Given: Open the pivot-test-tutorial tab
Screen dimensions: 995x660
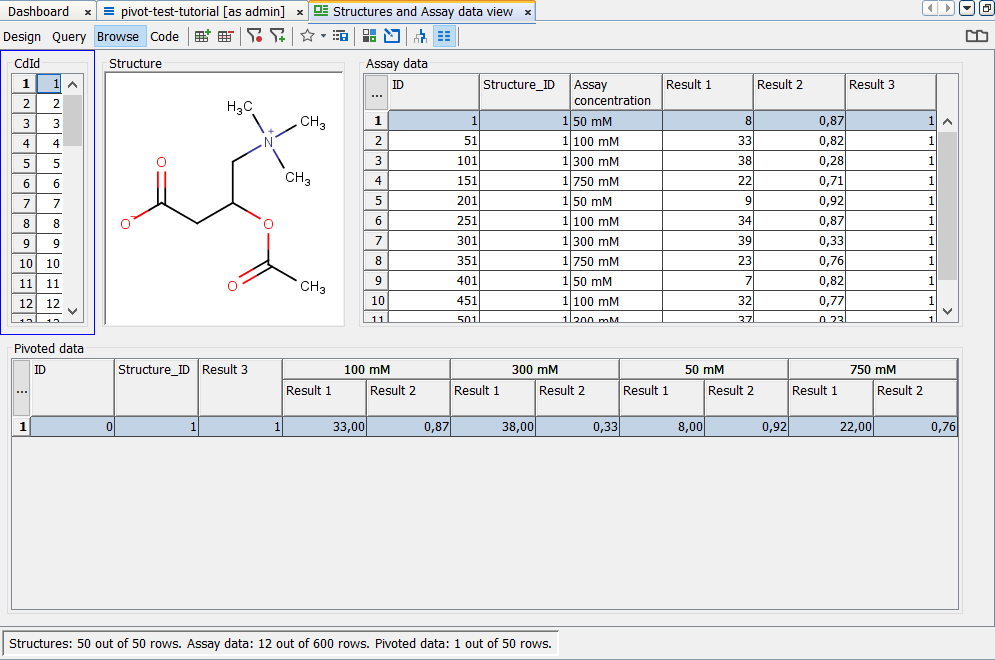Looking at the screenshot, I should [x=202, y=11].
